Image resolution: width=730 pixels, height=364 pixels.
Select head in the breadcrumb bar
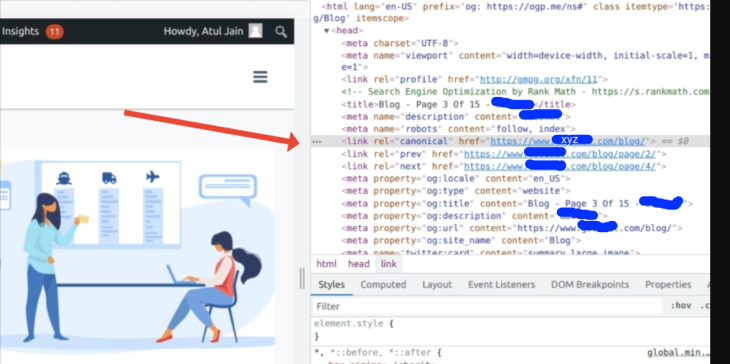pos(358,264)
